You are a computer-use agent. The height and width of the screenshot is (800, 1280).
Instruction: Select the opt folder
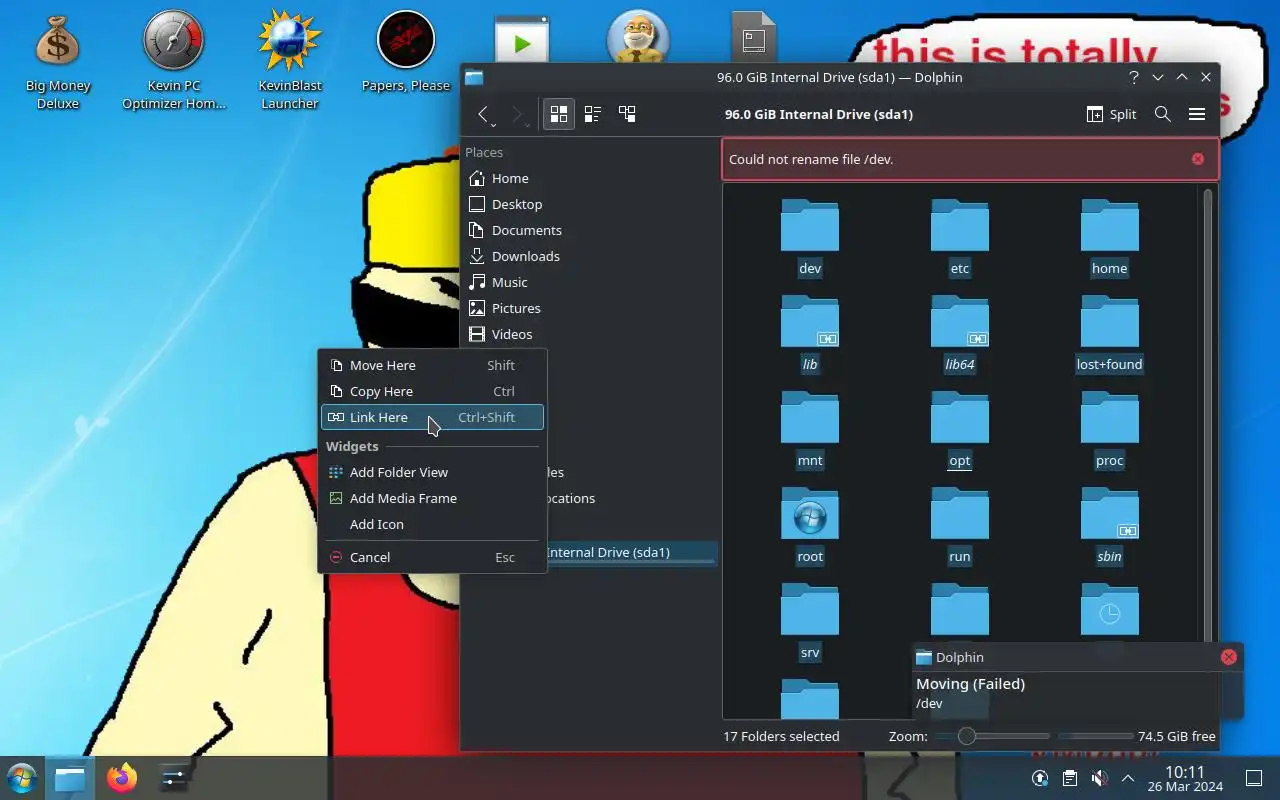(960, 430)
